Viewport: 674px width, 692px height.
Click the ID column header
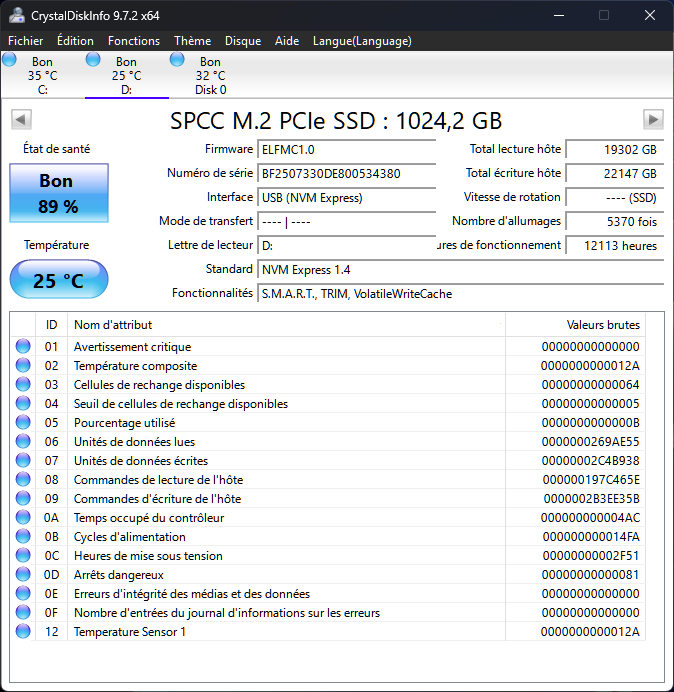click(x=52, y=325)
